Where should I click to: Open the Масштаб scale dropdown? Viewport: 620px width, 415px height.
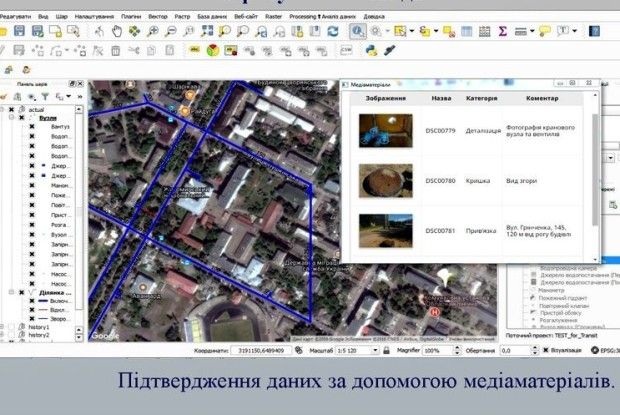point(375,350)
